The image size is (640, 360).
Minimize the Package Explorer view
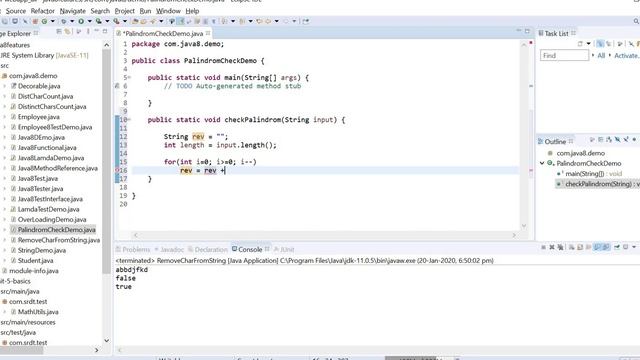click(x=97, y=31)
